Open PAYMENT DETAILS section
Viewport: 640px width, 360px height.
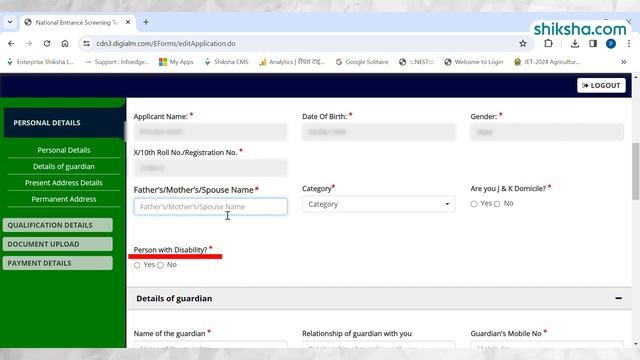58,263
